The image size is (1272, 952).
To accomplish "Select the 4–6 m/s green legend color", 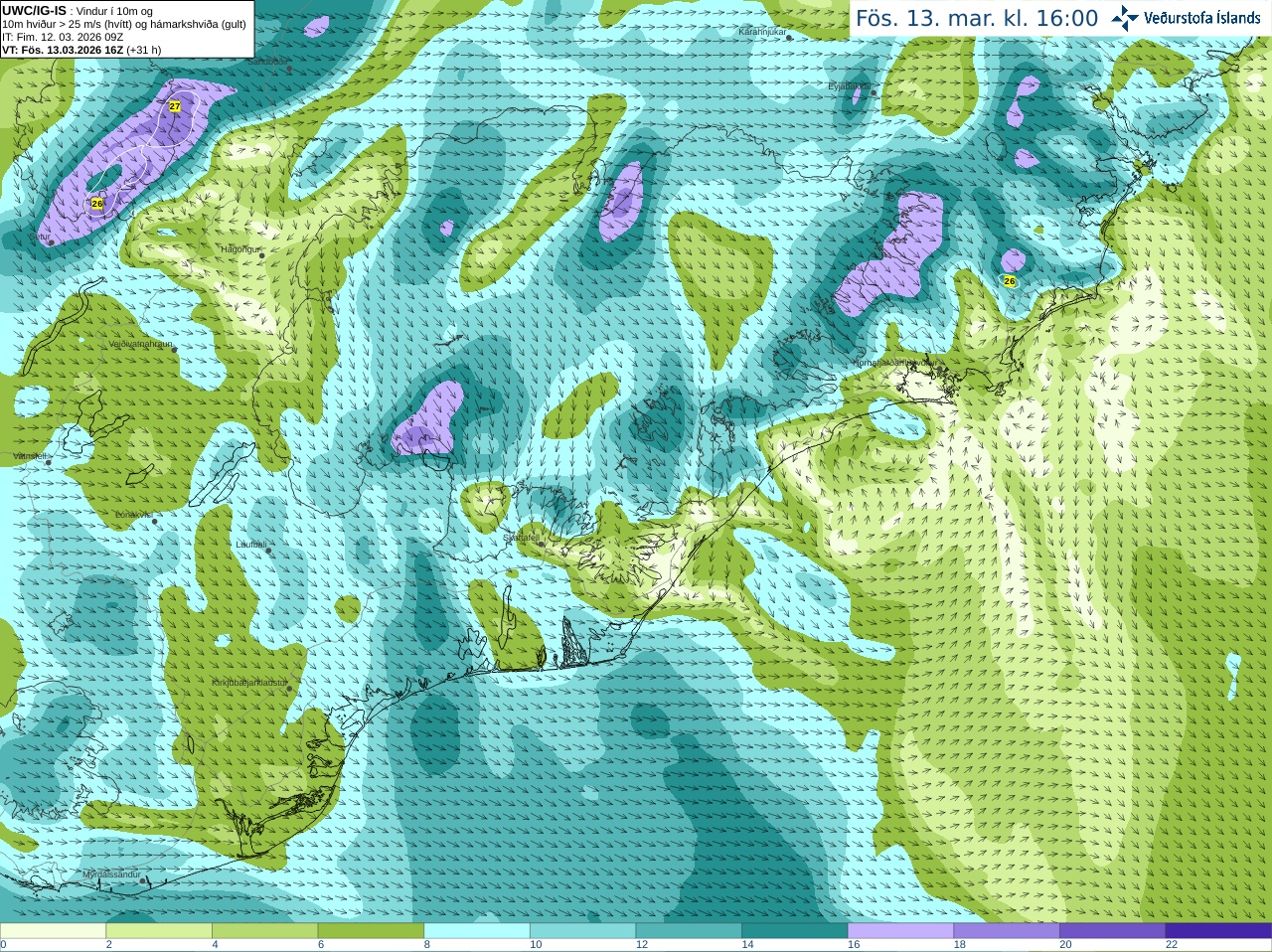I will tap(264, 931).
